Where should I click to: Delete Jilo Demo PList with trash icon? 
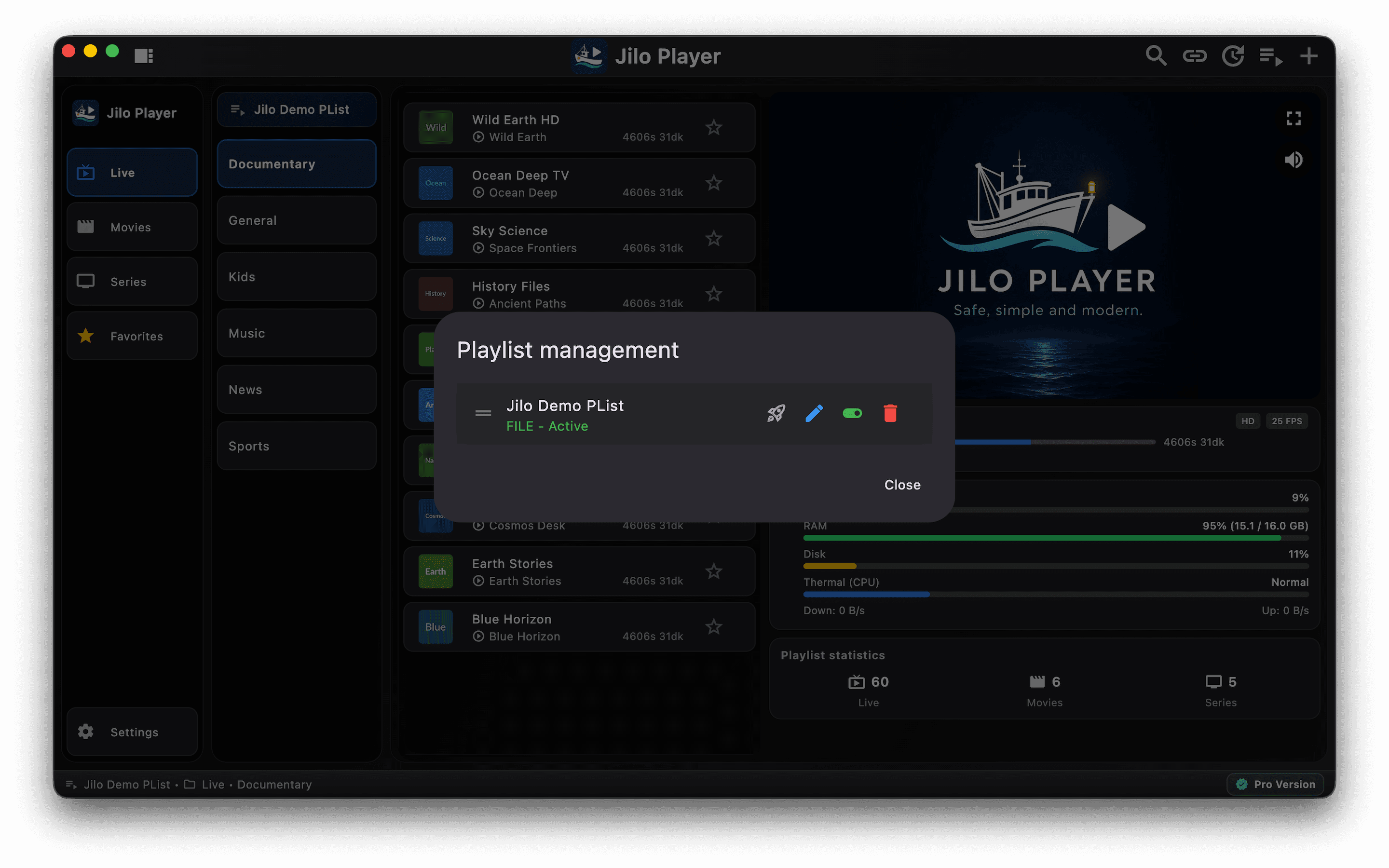[890, 413]
